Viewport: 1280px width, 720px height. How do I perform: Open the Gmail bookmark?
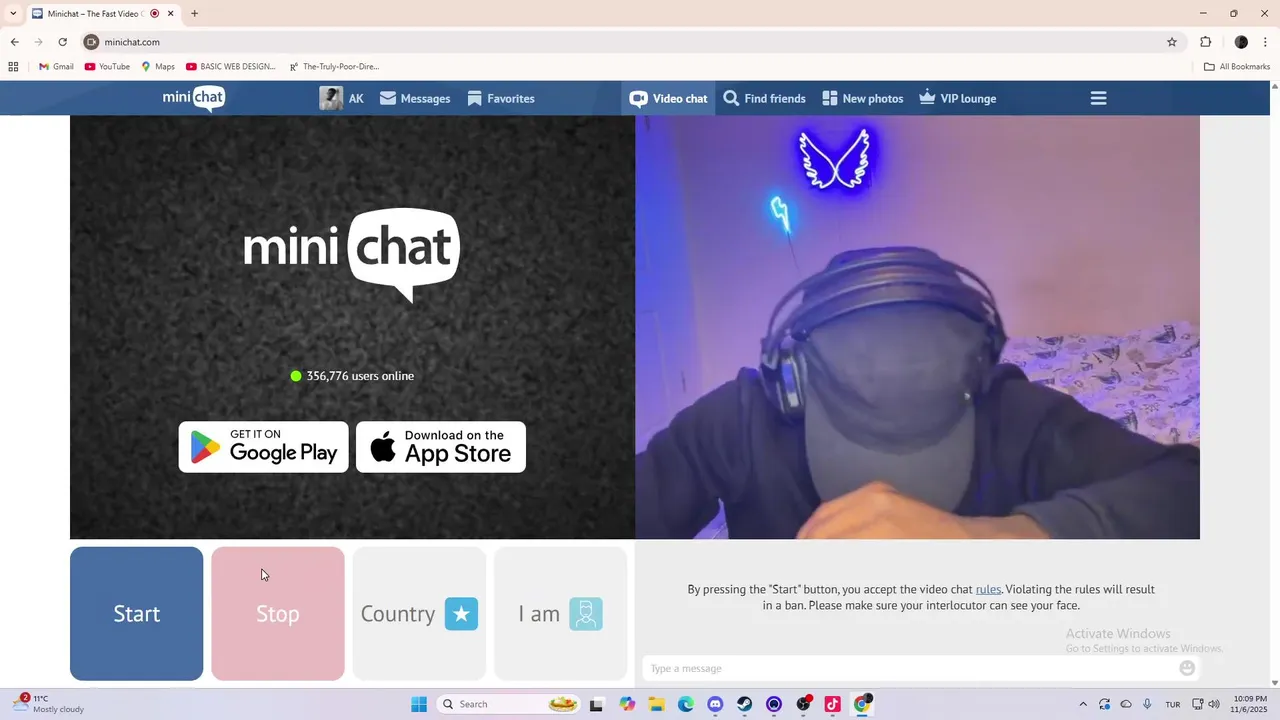tap(56, 67)
